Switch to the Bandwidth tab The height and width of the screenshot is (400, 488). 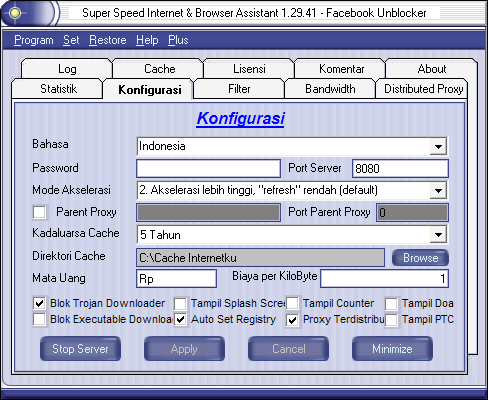330,89
